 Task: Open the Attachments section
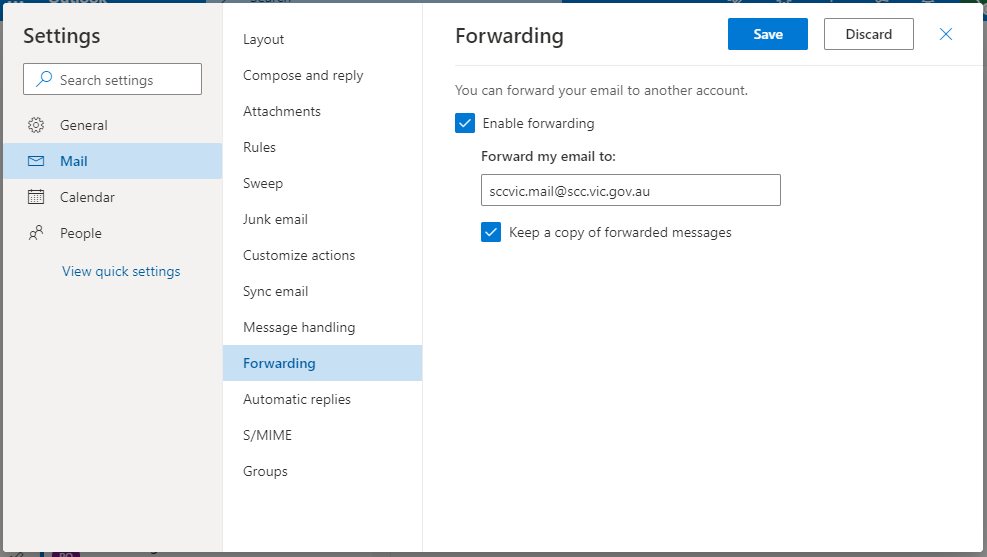point(282,111)
